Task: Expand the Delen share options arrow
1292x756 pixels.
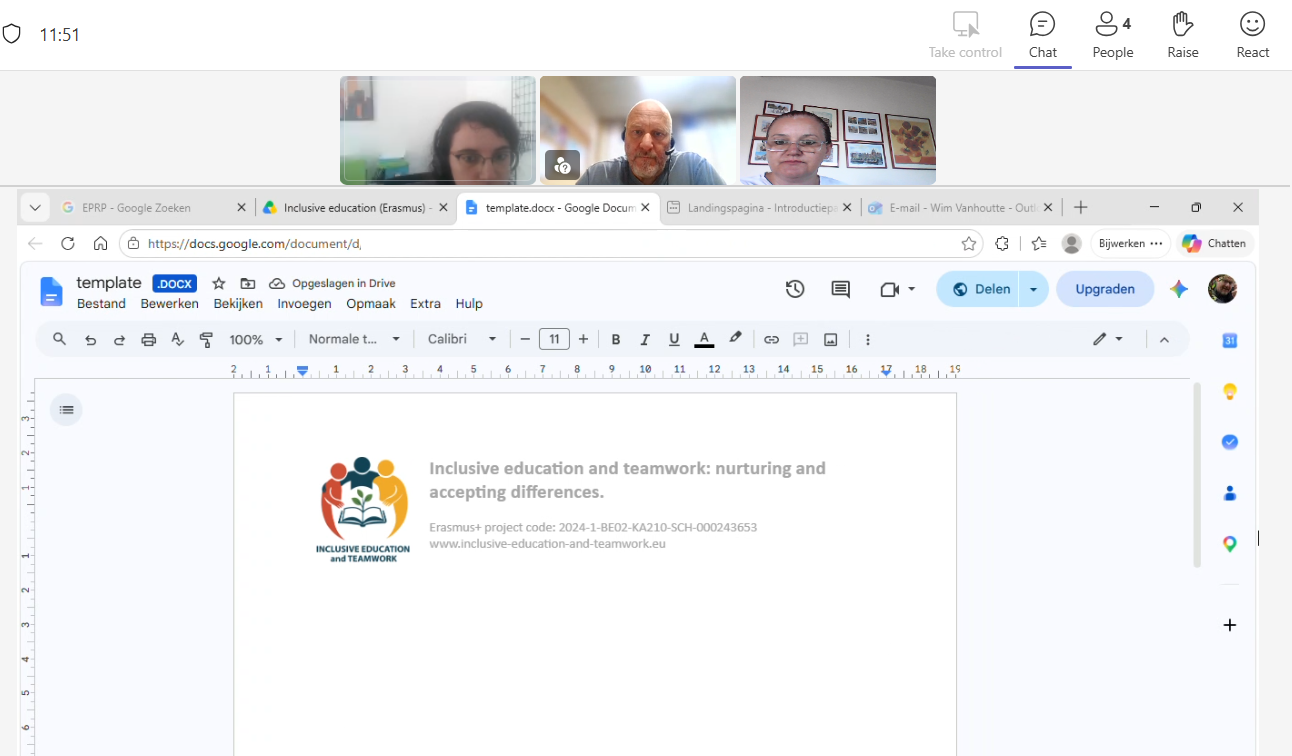Action: (x=1033, y=289)
